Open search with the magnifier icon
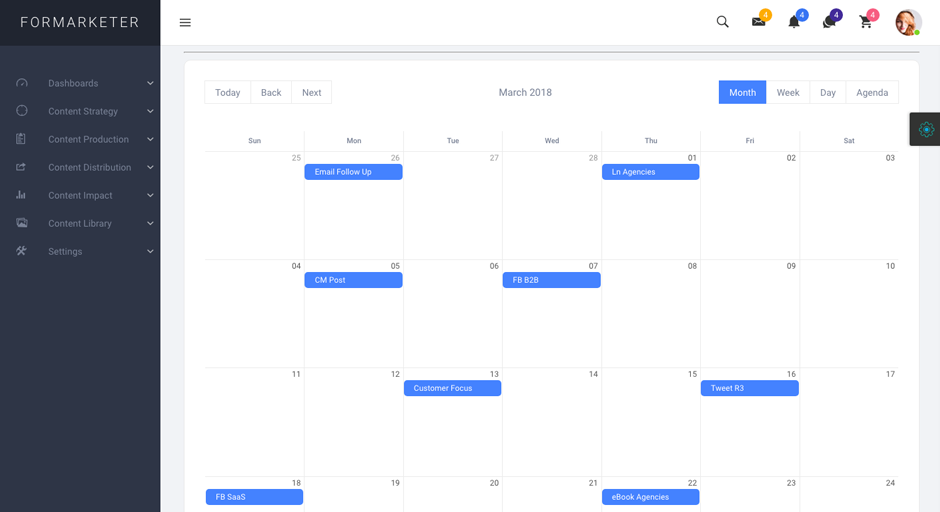The width and height of the screenshot is (940, 512). pos(722,22)
